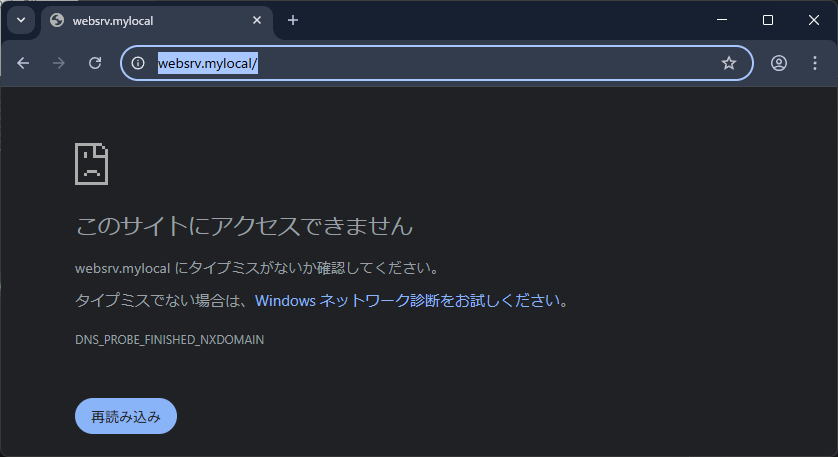Select the websrv.mylocal tab

(x=157, y=21)
